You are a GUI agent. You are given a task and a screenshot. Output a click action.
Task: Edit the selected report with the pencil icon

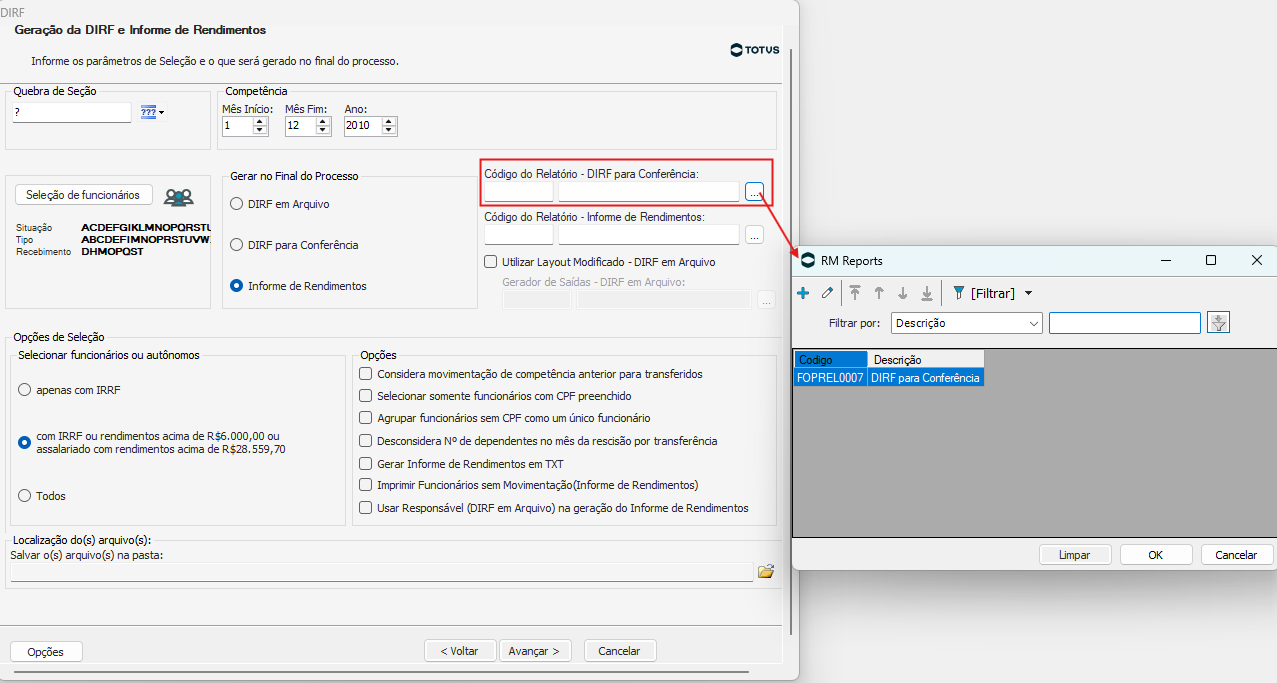[x=827, y=293]
